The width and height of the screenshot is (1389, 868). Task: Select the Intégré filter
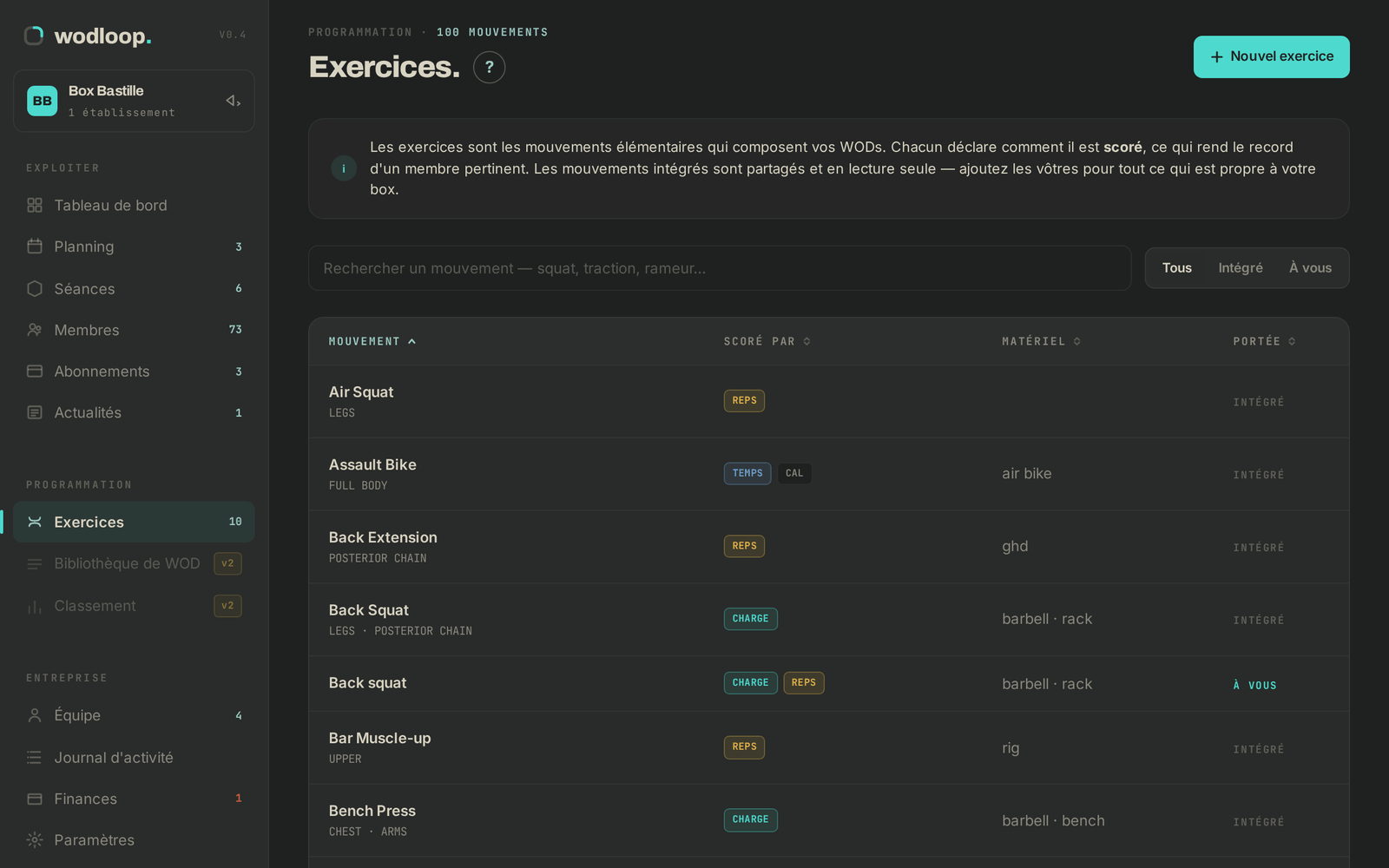click(1241, 268)
